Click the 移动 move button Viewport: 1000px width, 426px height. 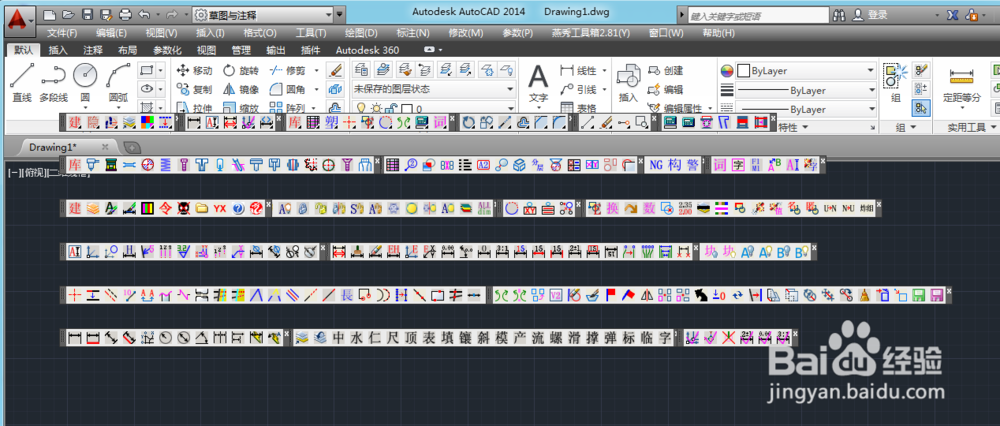tap(194, 71)
